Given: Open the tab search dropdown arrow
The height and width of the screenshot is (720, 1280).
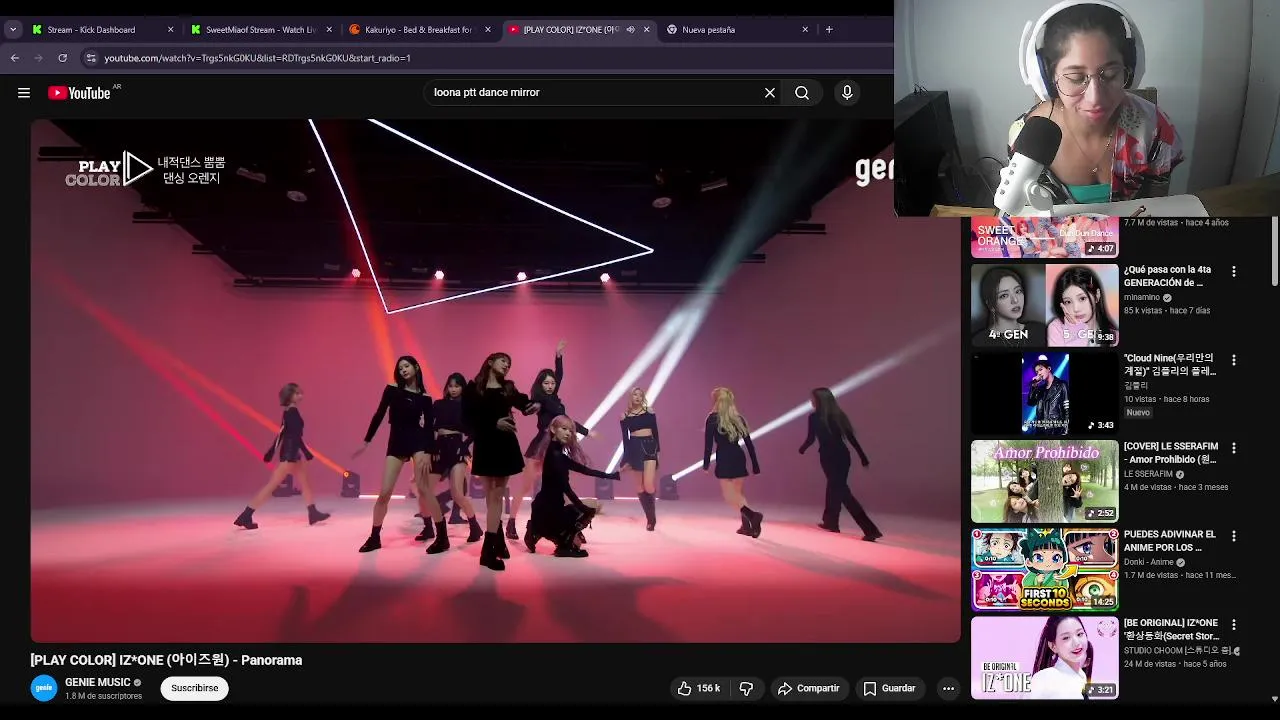Looking at the screenshot, I should [x=13, y=29].
